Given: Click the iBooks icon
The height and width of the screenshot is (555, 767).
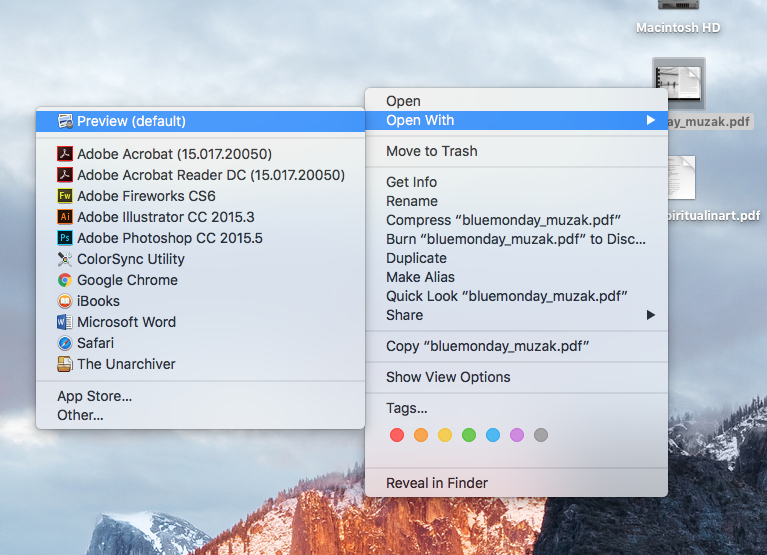Looking at the screenshot, I should (x=65, y=301).
